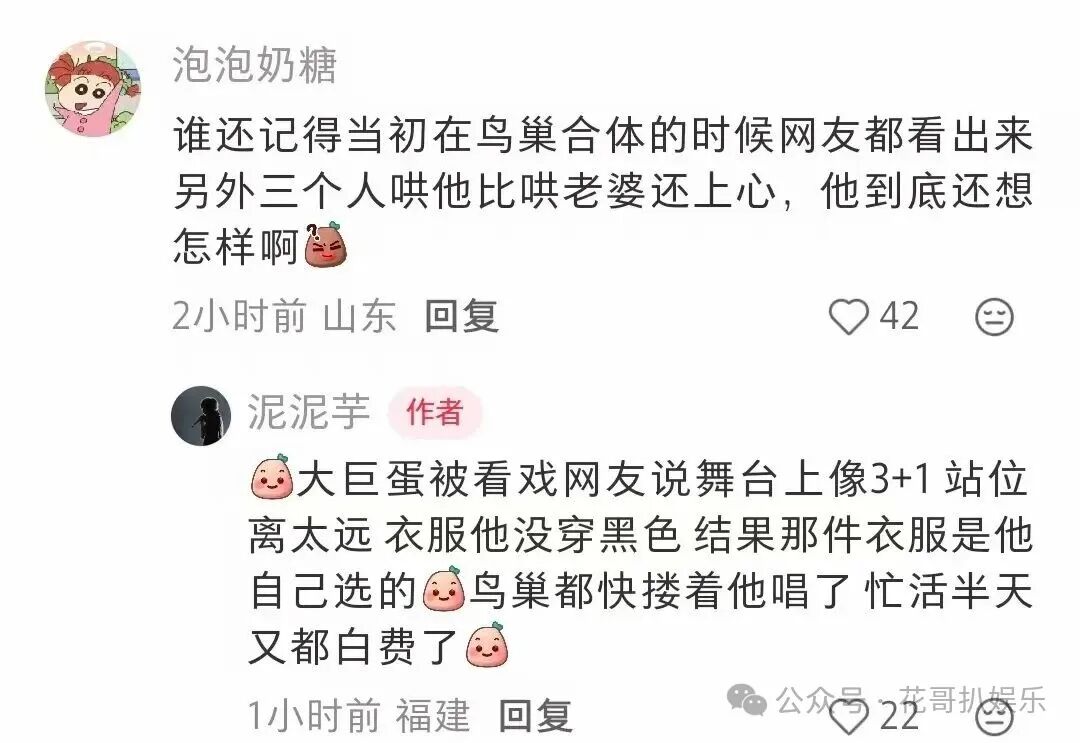
Task: Select the reply text mentioning 3+1 站位
Action: 641,562
